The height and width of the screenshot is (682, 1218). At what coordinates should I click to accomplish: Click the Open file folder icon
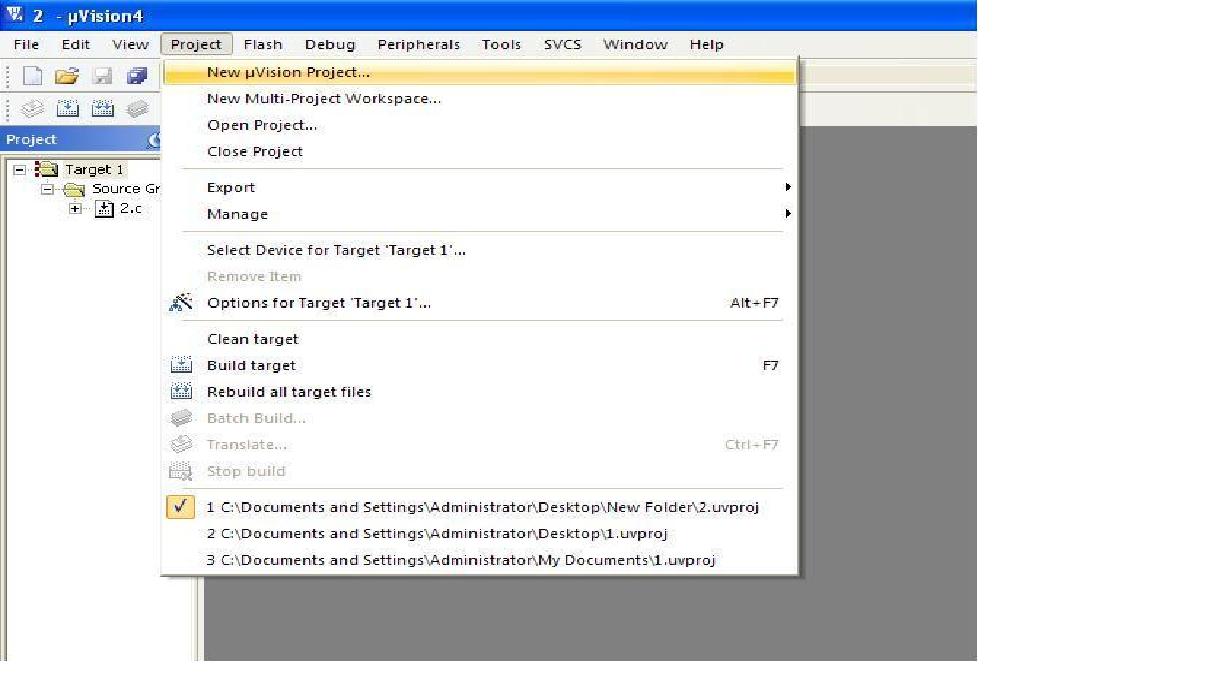click(x=66, y=76)
